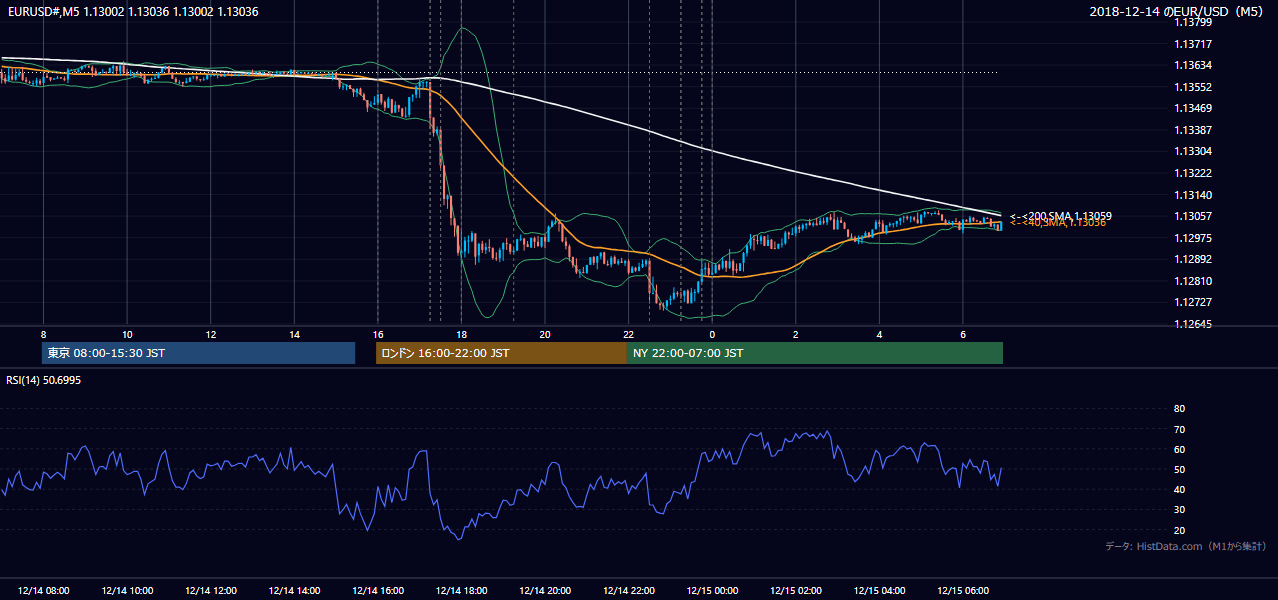Click the 12/15 00:00 bottom time label
The image size is (1278, 600).
coord(712,591)
